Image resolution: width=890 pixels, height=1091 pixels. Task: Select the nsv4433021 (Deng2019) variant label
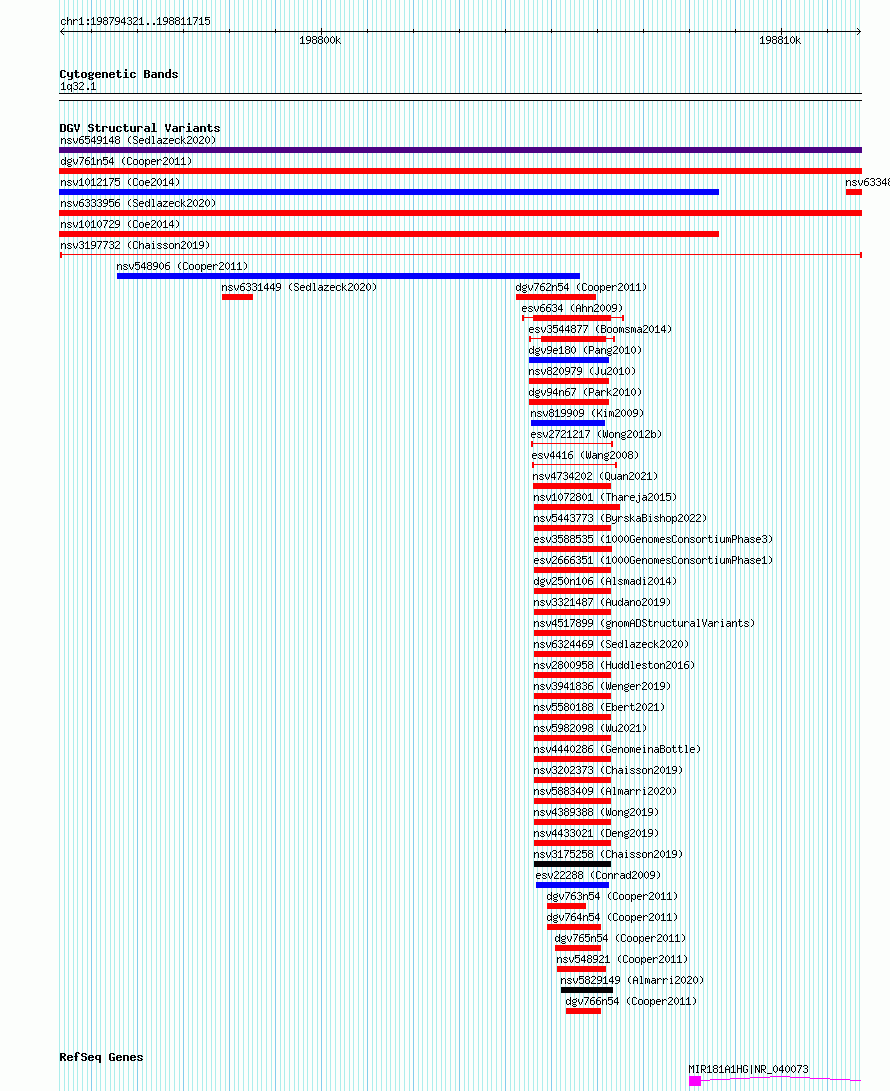(596, 833)
